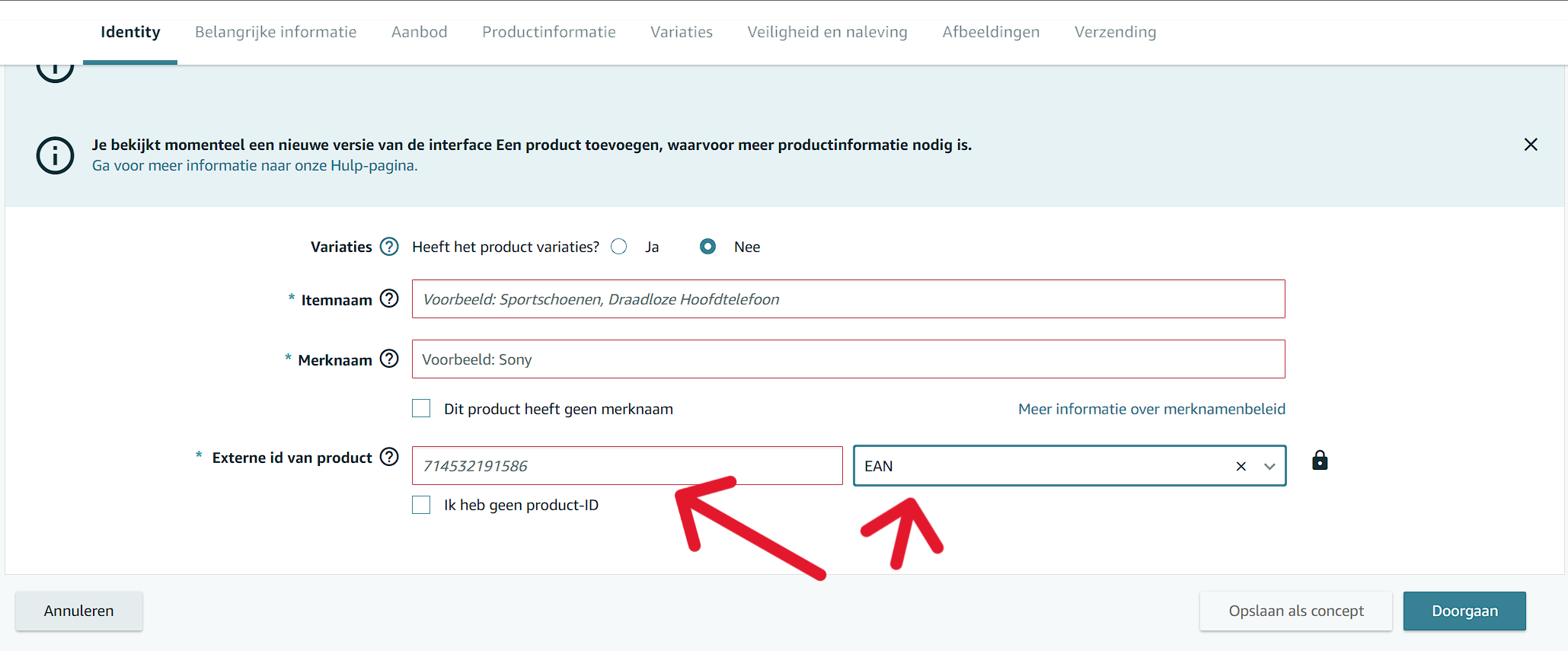The width and height of the screenshot is (1568, 651).
Task: Select Ja for product variations
Action: point(619,247)
